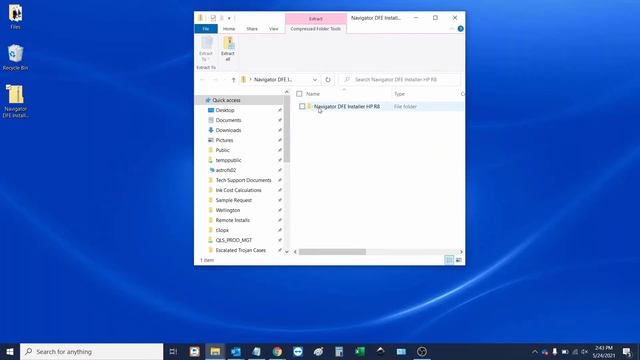Viewport: 640px width, 360px height.
Task: Open Sample Request in sidebar
Action: (233, 200)
